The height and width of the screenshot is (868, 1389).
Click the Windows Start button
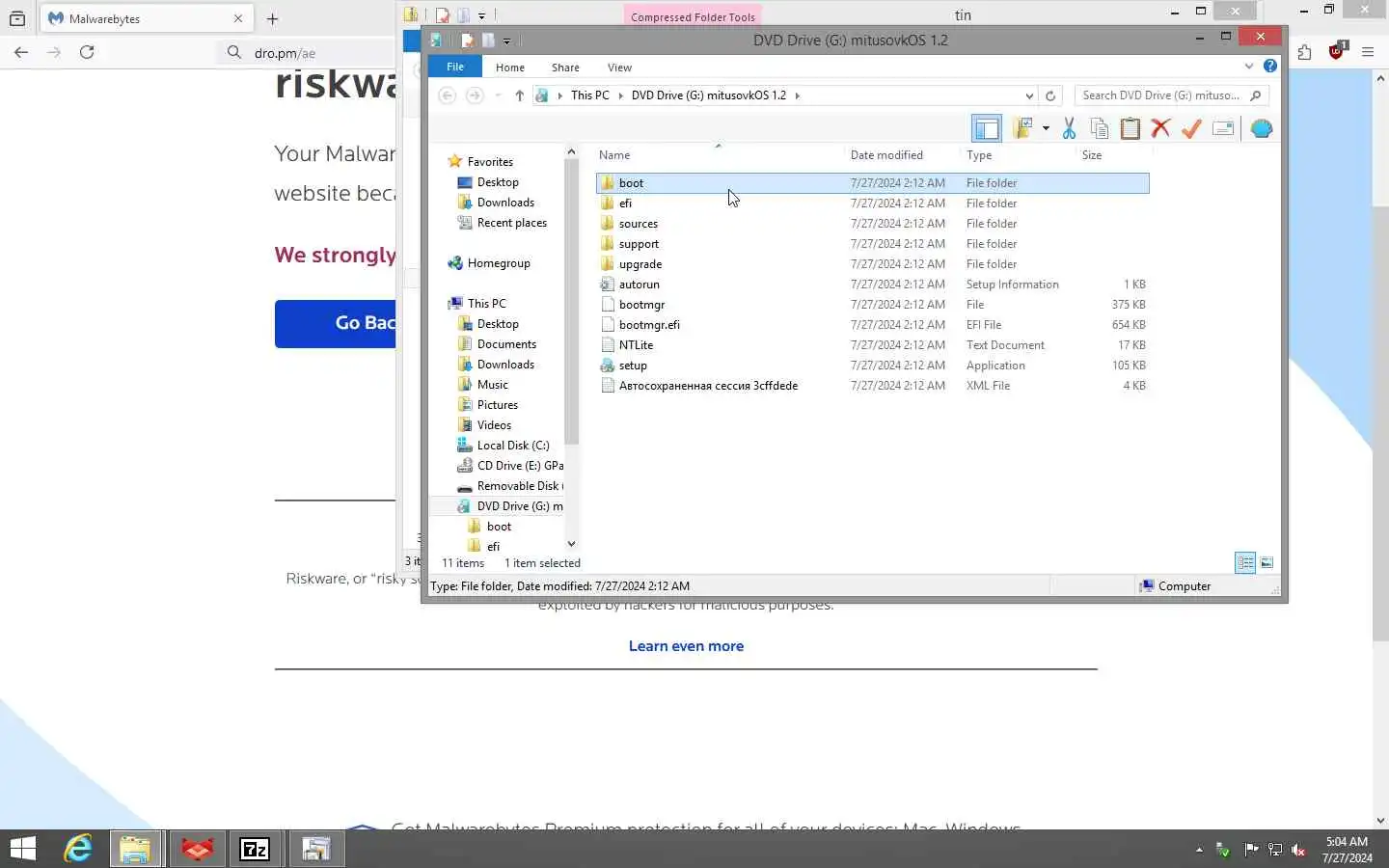[x=23, y=849]
